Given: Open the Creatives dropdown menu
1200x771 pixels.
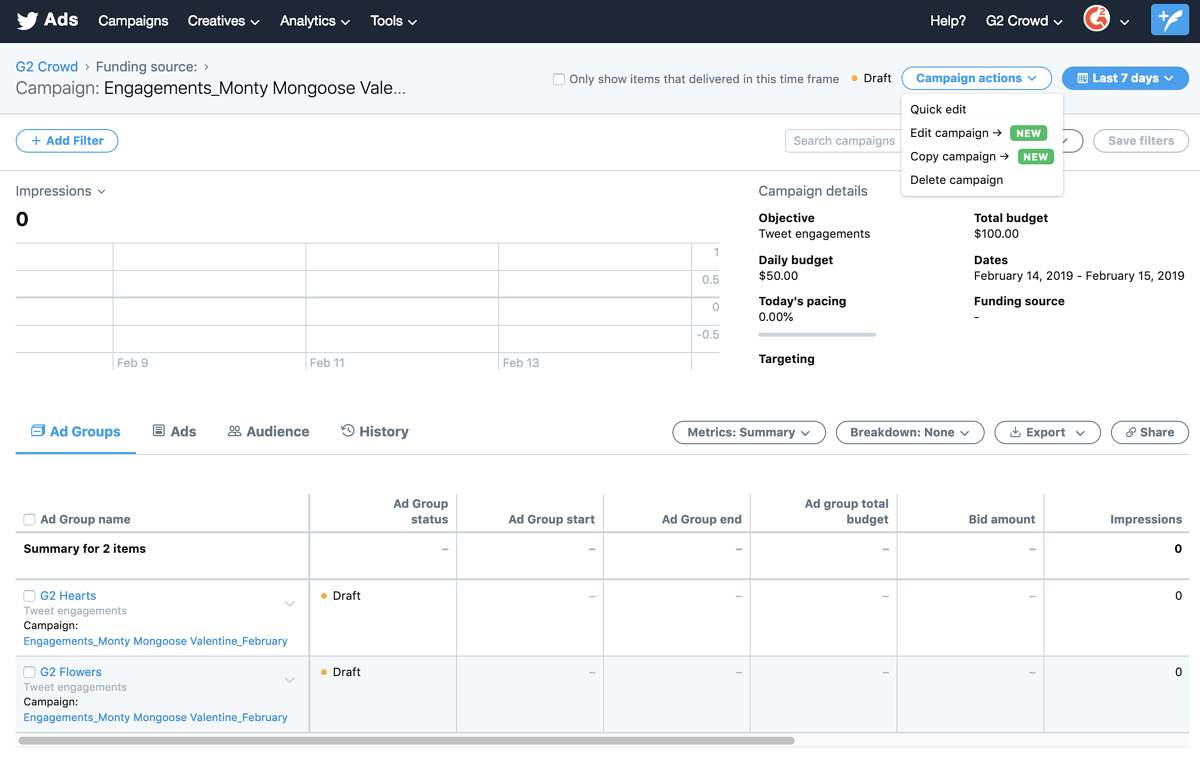Looking at the screenshot, I should click(224, 21).
